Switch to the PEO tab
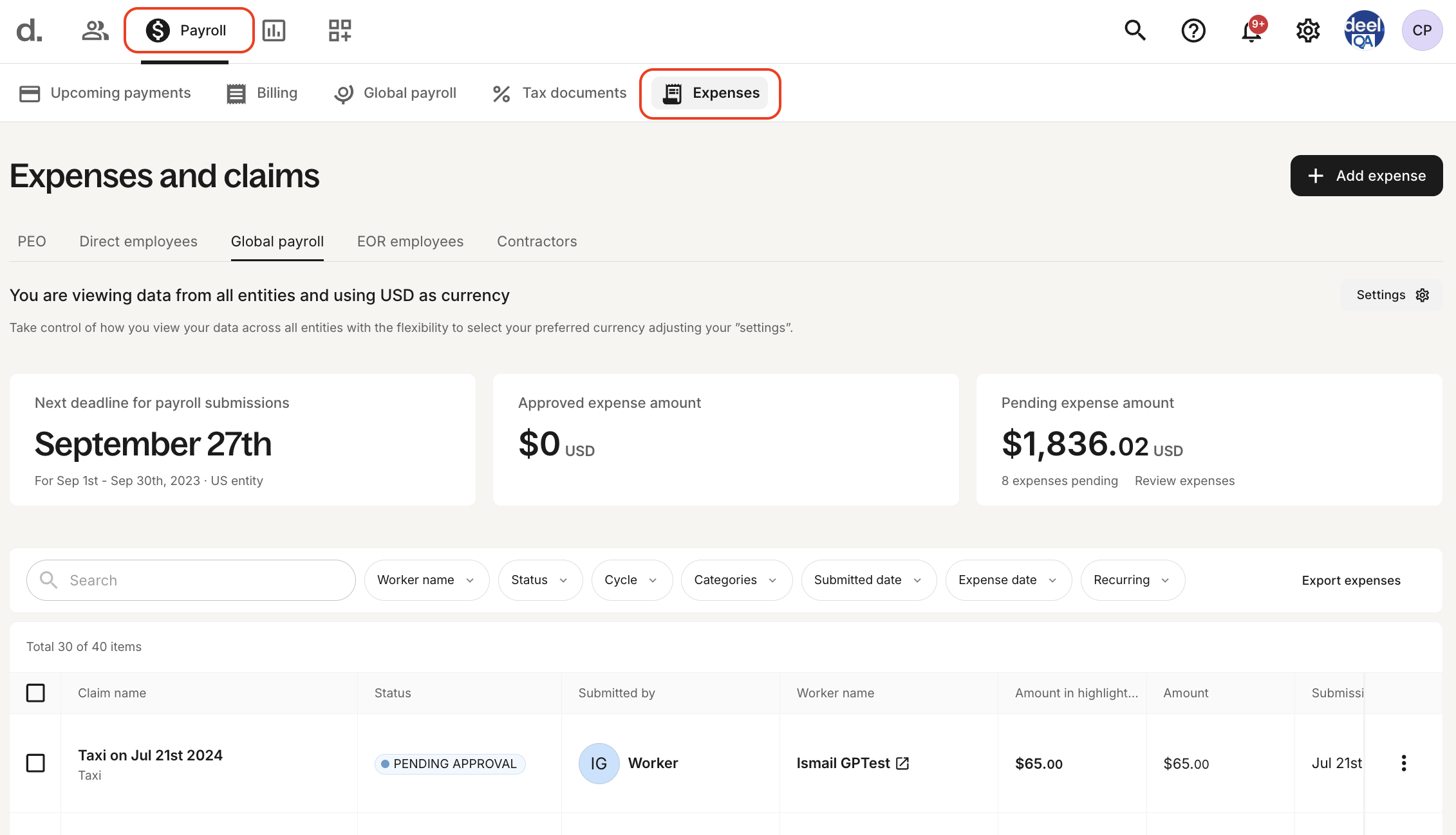Screen dimensions: 1456x835 (x=32, y=241)
